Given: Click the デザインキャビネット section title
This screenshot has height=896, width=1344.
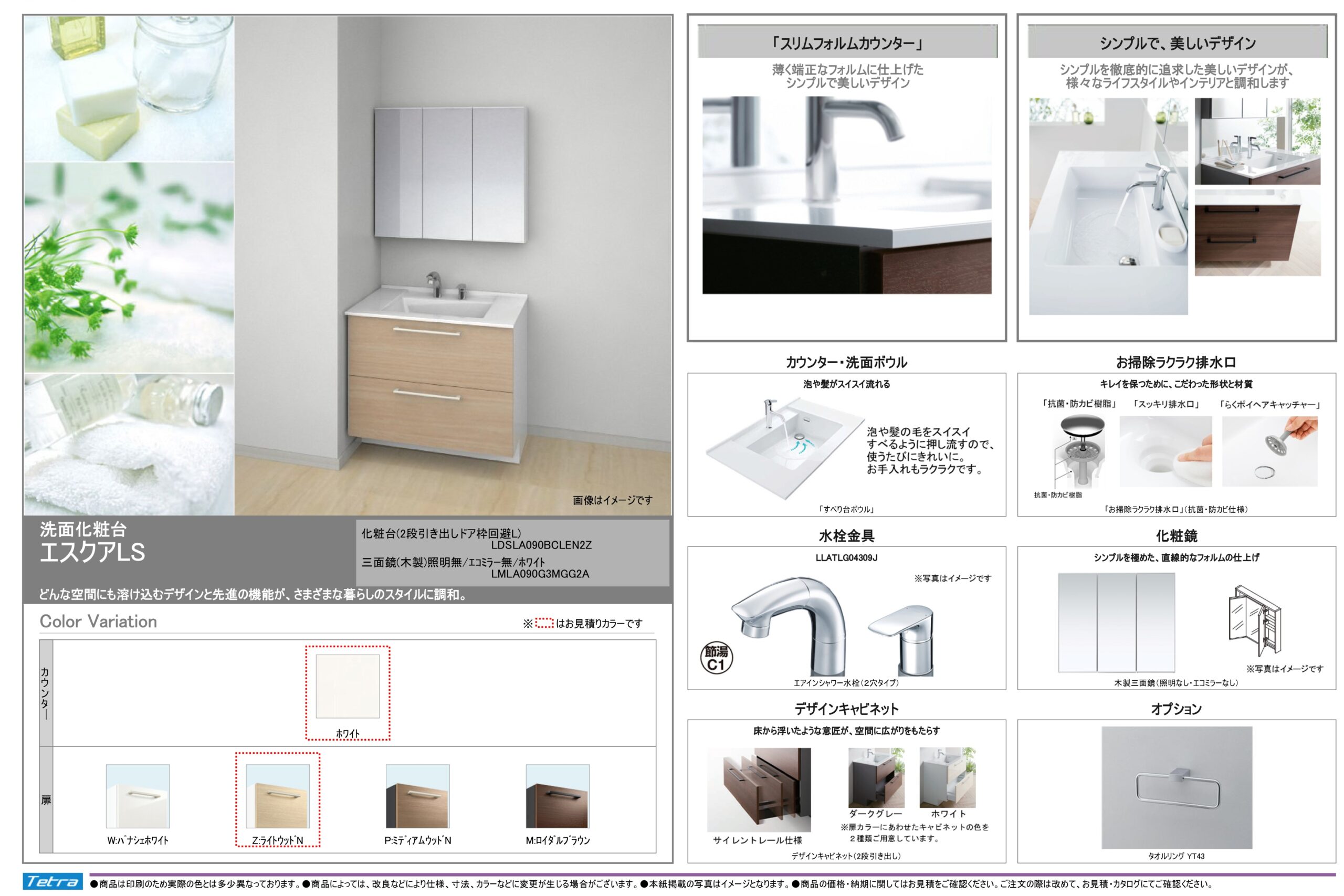Looking at the screenshot, I should [847, 709].
